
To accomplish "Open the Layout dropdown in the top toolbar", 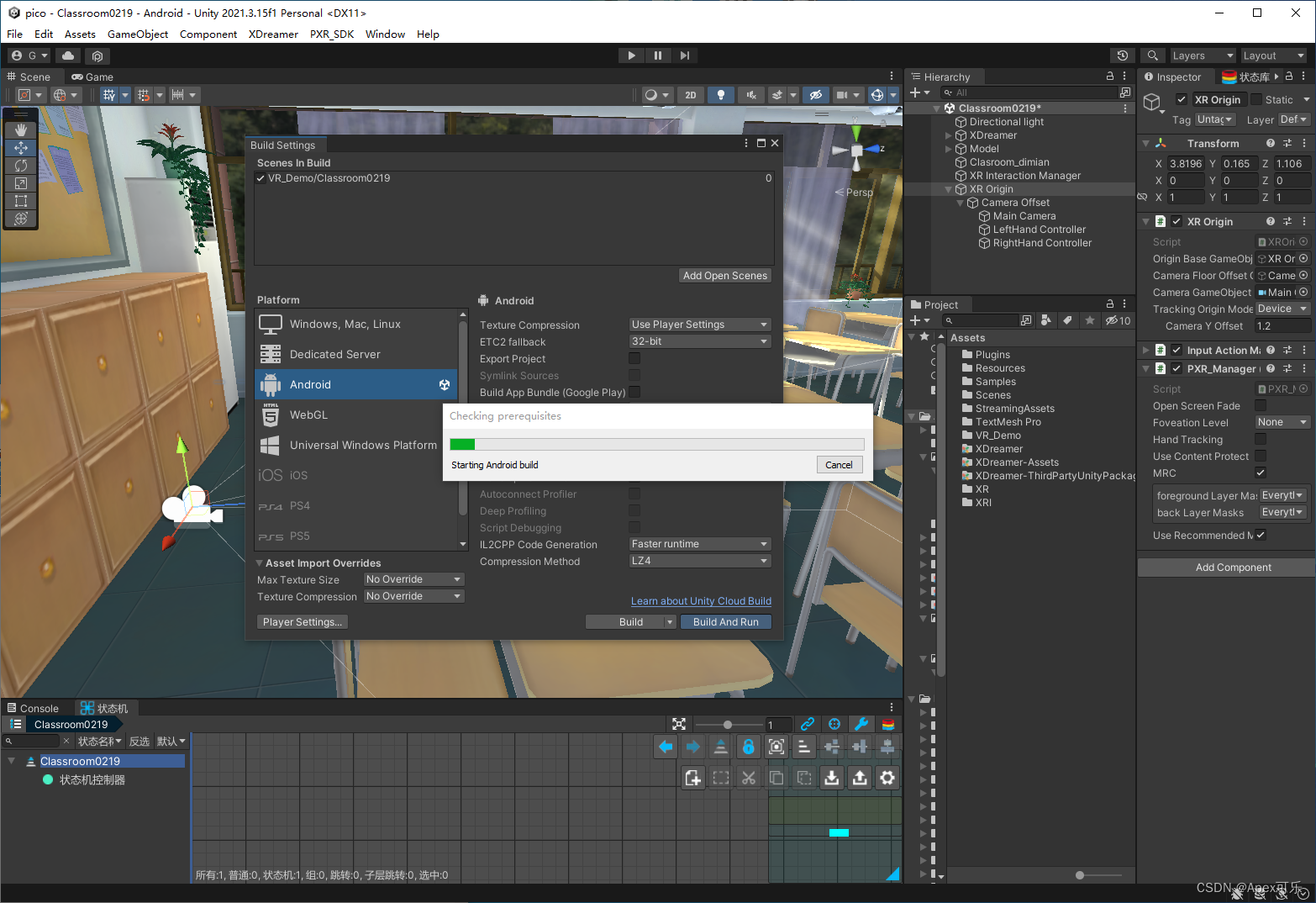I will point(1274,55).
